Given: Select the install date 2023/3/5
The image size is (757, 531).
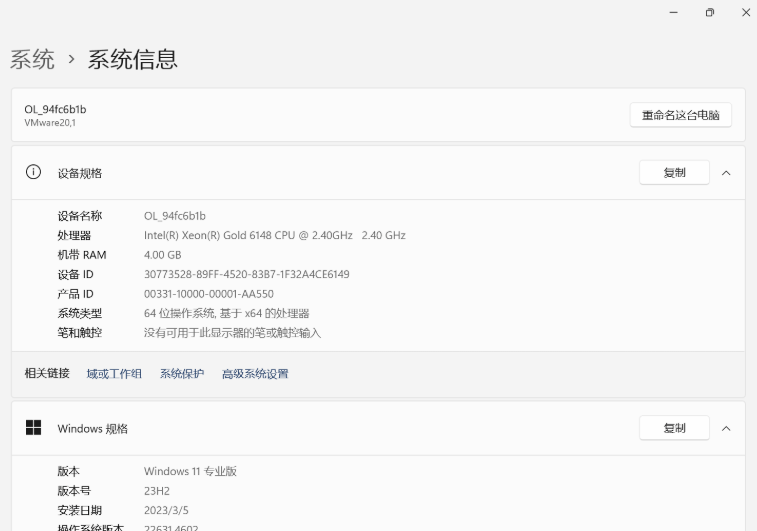Looking at the screenshot, I should click(166, 510).
